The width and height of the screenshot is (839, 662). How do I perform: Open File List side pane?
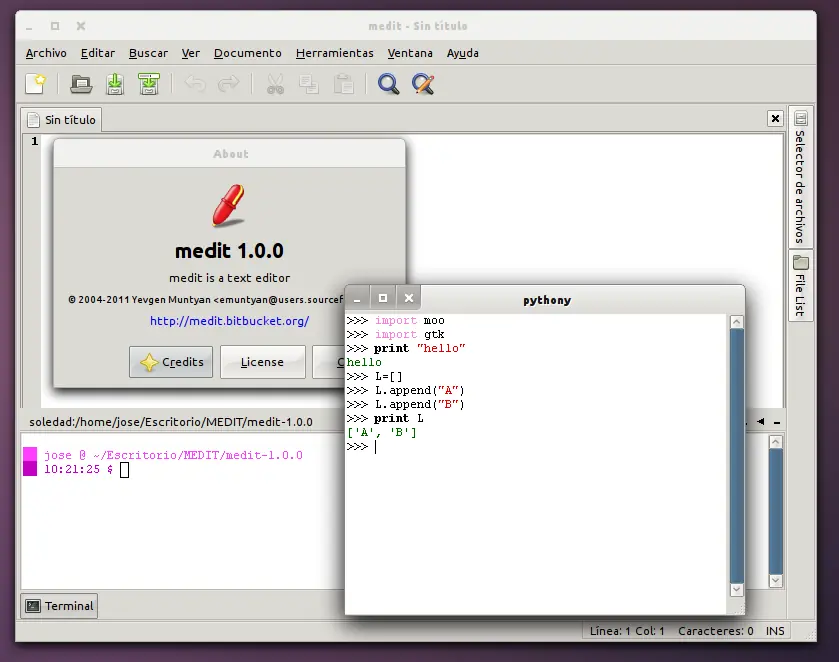[800, 286]
